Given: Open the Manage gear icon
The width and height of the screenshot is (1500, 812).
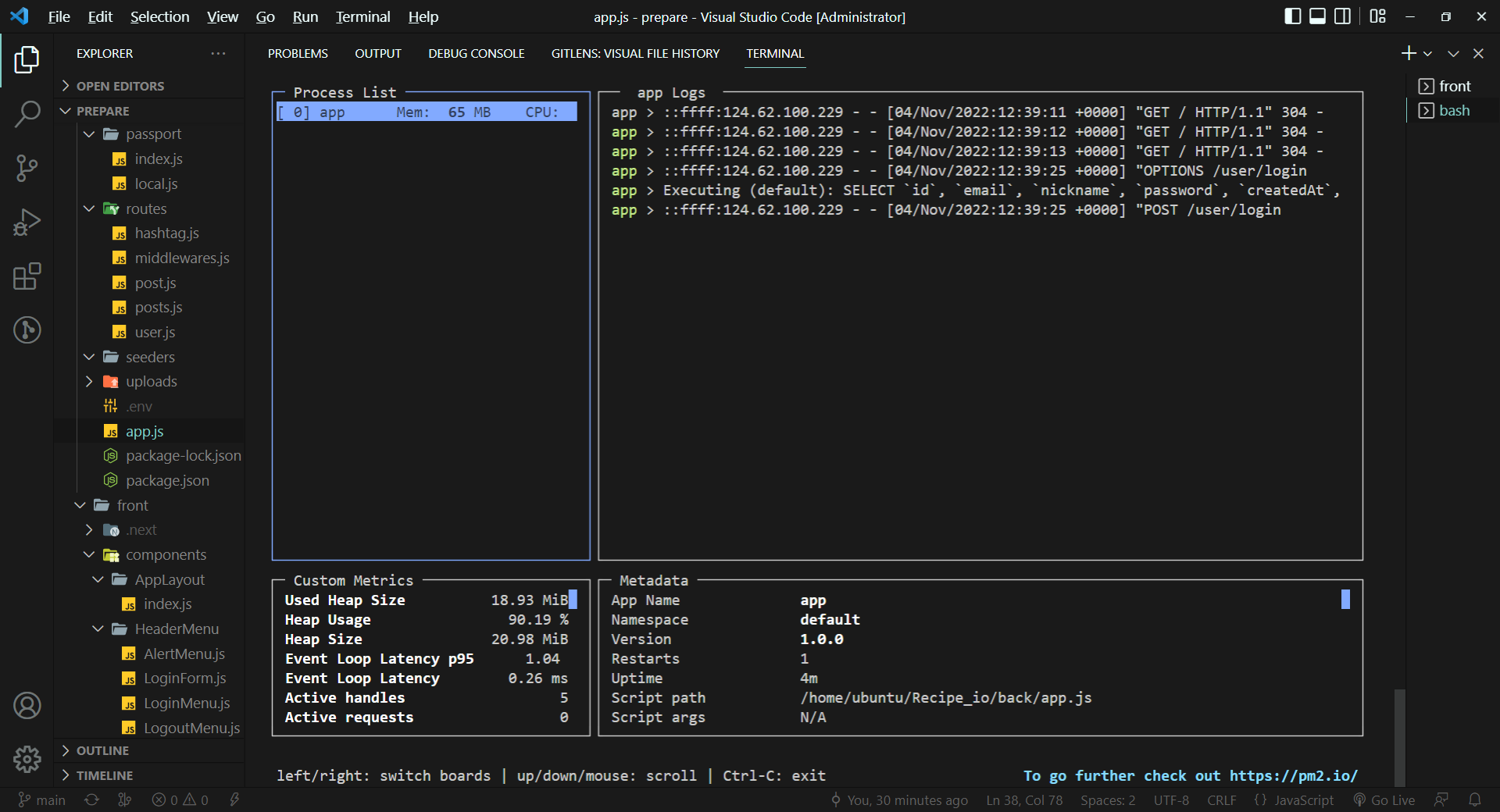Looking at the screenshot, I should pos(27,759).
